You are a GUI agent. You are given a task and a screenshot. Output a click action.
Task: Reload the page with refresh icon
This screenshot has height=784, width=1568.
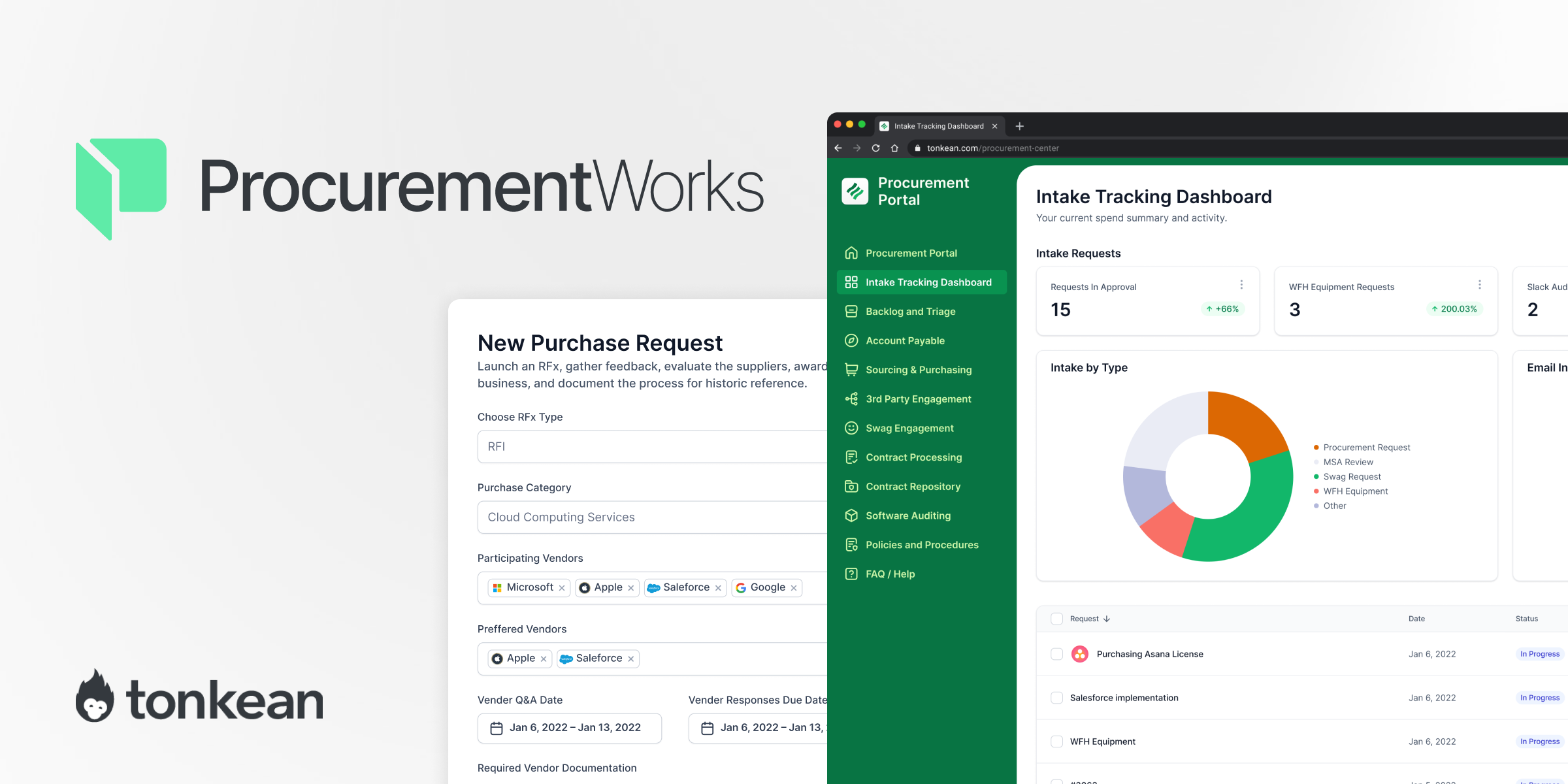pyautogui.click(x=876, y=148)
